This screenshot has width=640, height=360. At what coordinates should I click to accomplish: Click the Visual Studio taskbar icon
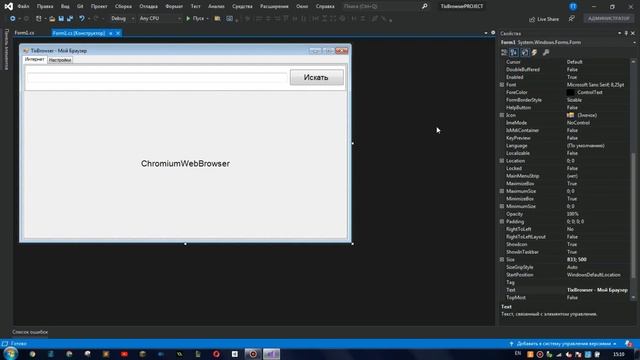pos(271,354)
